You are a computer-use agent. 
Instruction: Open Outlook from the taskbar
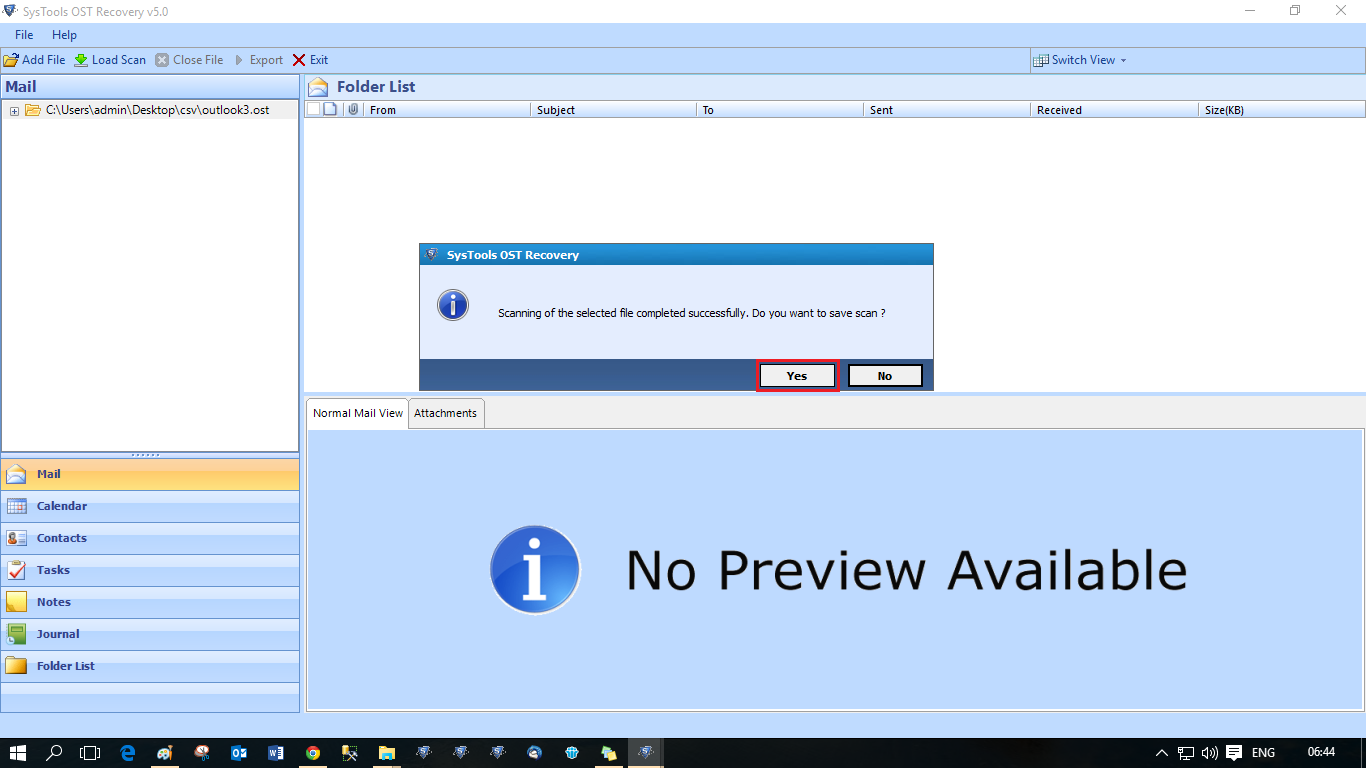tap(239, 752)
